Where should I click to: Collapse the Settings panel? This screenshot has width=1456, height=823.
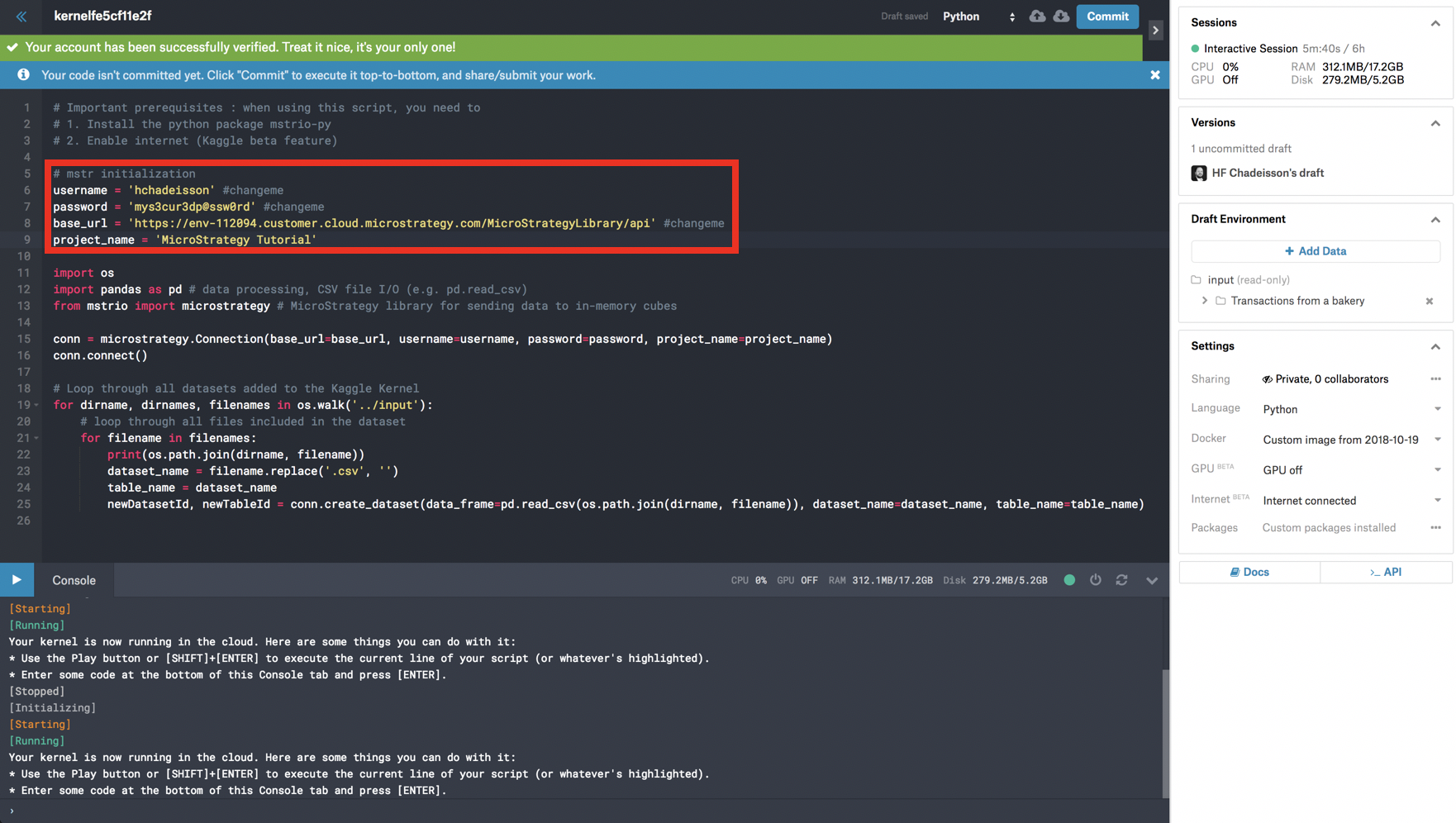click(1435, 346)
